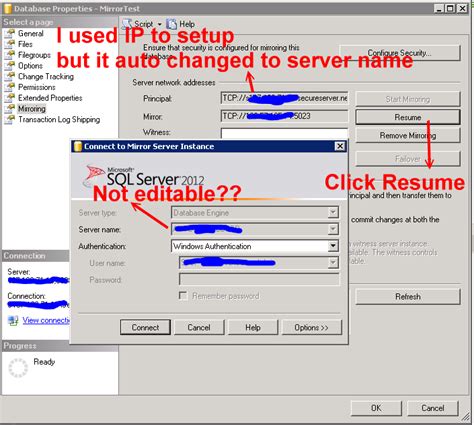This screenshot has width=474, height=425.
Task: Click the Principal address field
Action: pos(284,98)
